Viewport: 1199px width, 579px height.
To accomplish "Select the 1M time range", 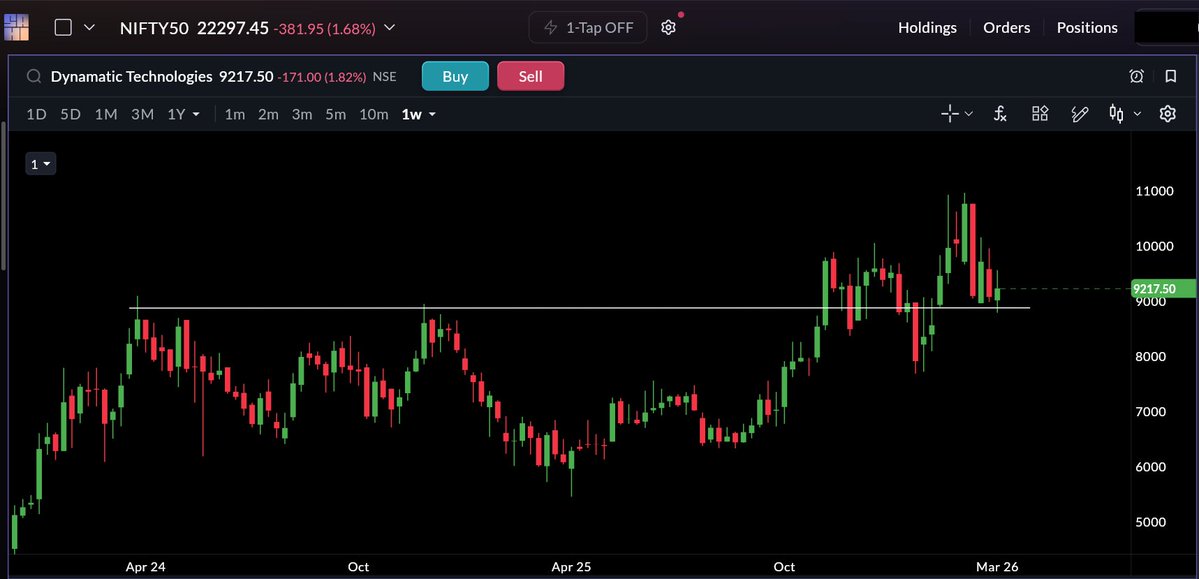I will click(x=106, y=115).
